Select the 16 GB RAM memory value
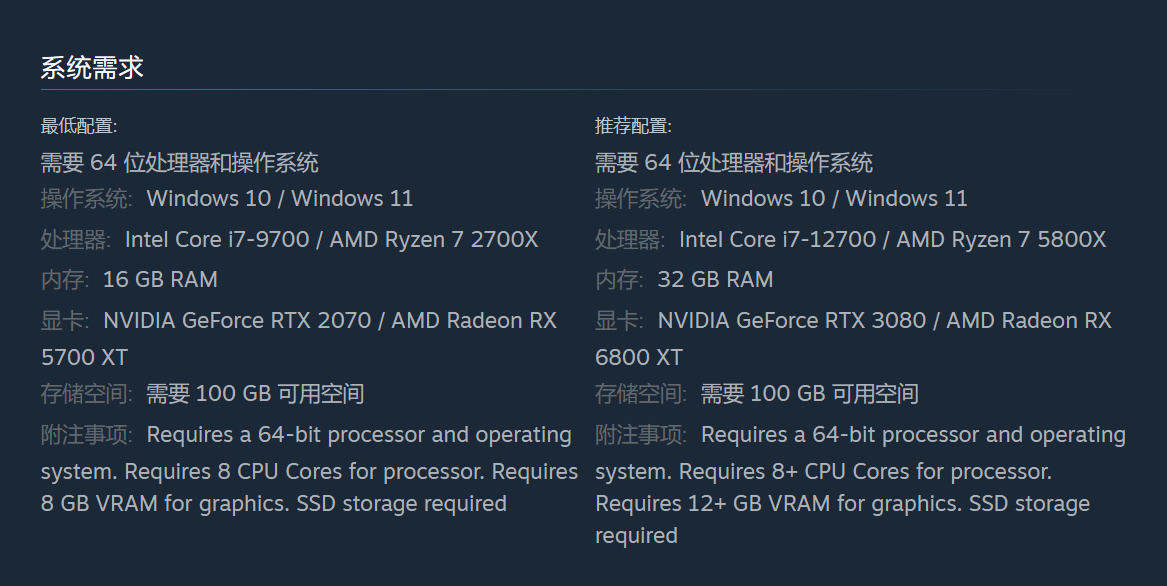 pyautogui.click(x=160, y=280)
